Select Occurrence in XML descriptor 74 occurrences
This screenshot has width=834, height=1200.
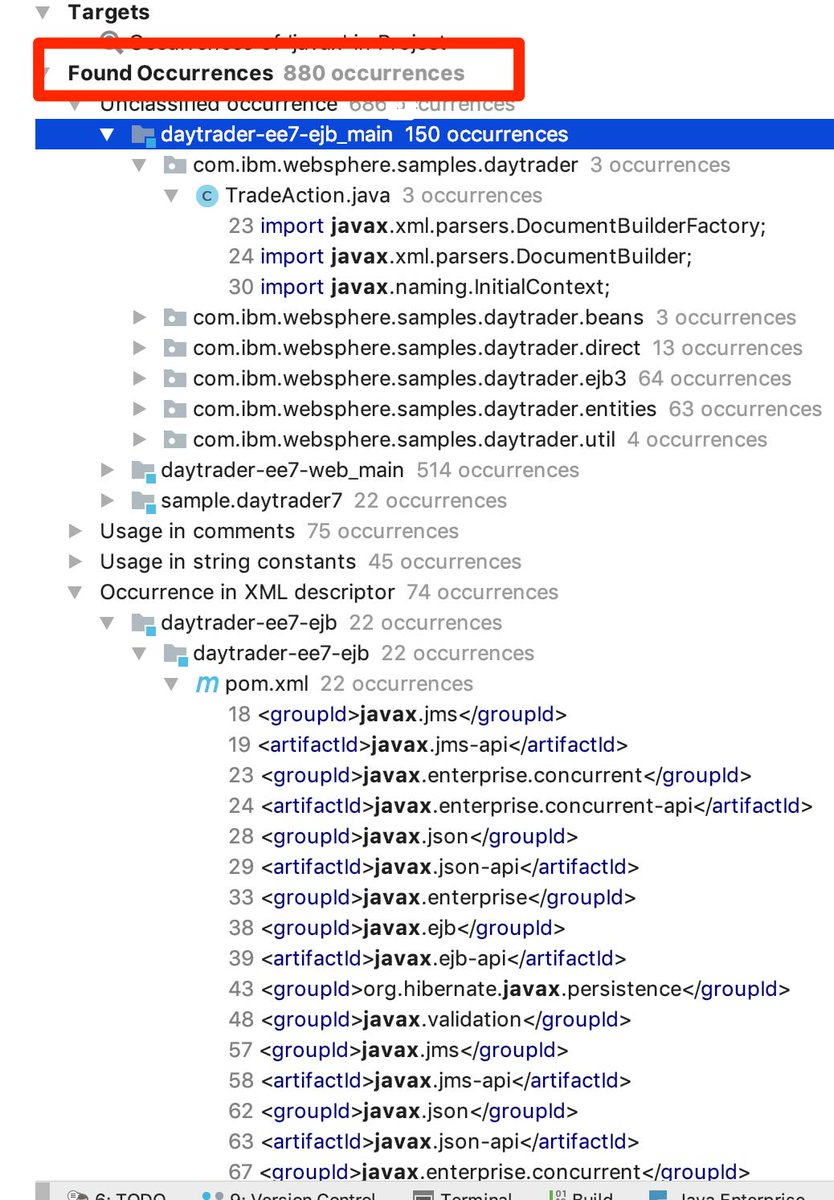coord(329,592)
